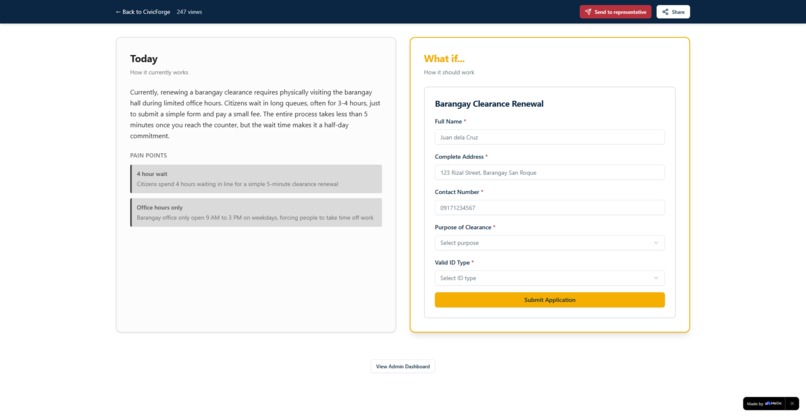Click the paper plane icon on Send to representative
Image resolution: width=806 pixels, height=417 pixels.
(x=588, y=12)
